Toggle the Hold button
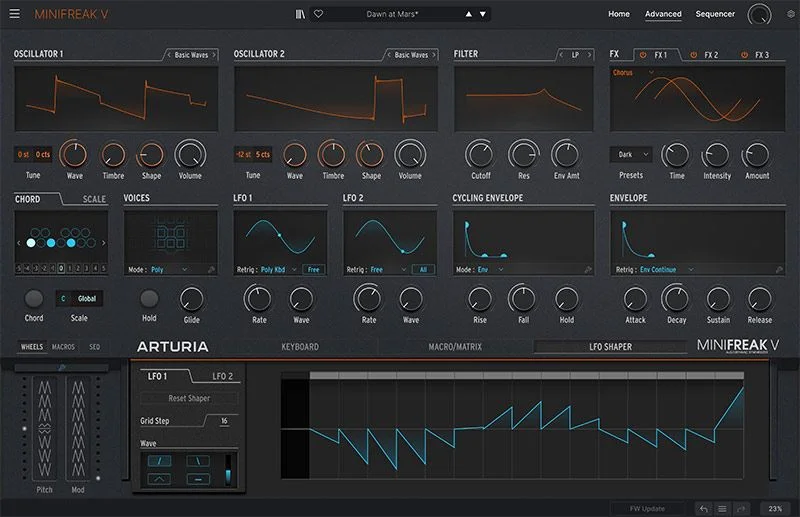Viewport: 800px width, 517px height. [149, 299]
